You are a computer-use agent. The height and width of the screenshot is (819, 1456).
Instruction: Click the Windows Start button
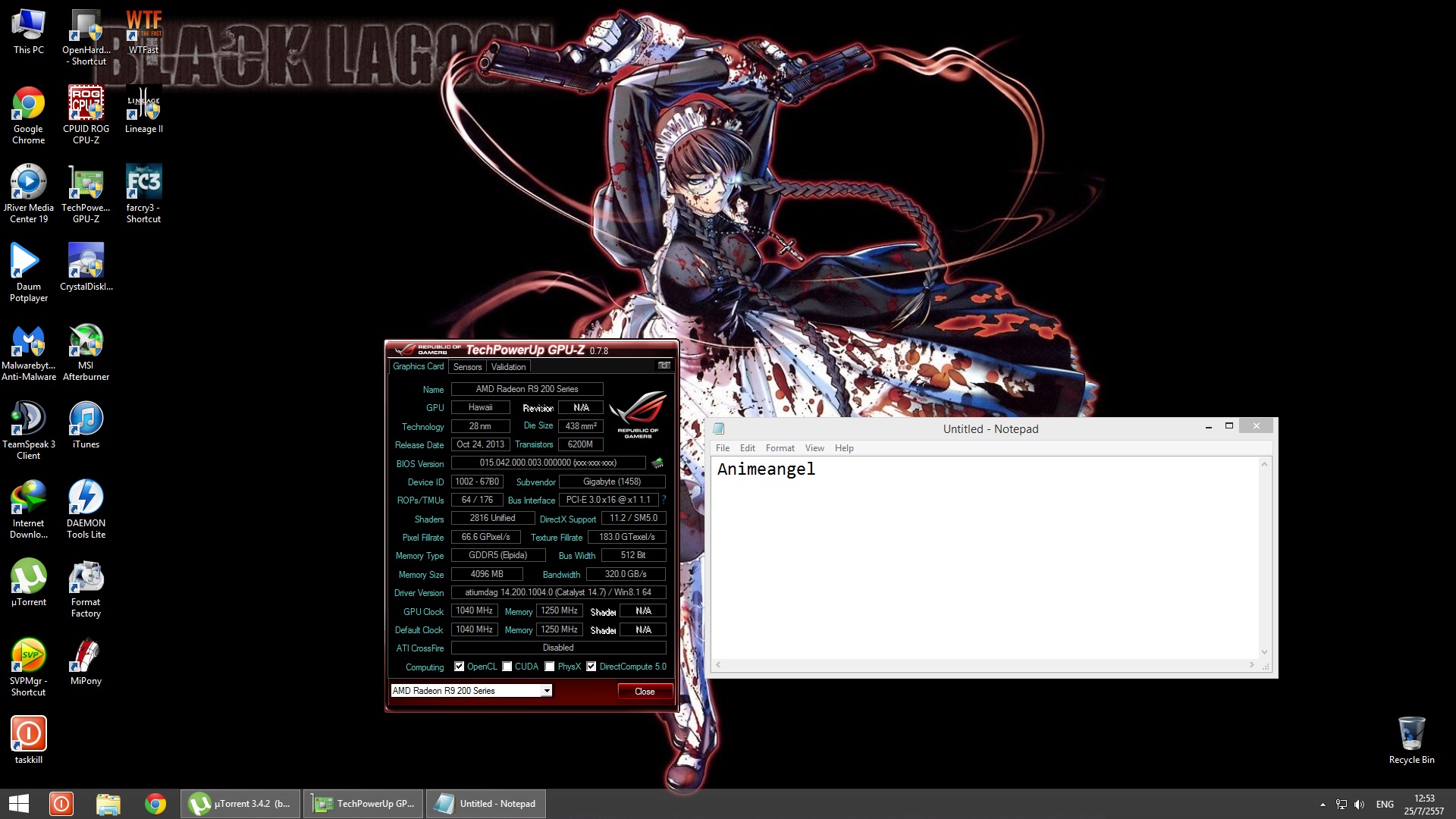click(19, 804)
